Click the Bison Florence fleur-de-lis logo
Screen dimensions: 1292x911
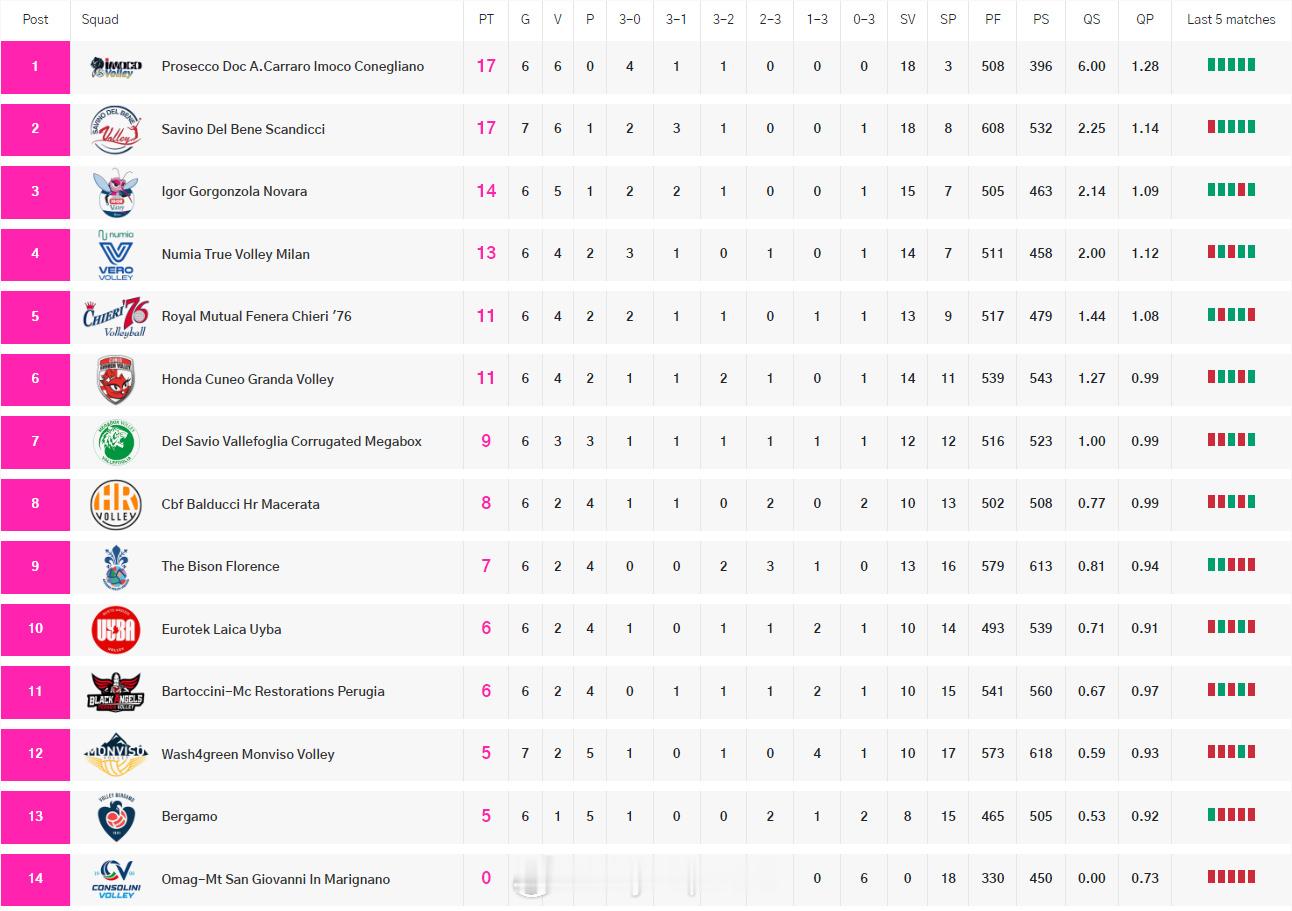click(x=116, y=567)
